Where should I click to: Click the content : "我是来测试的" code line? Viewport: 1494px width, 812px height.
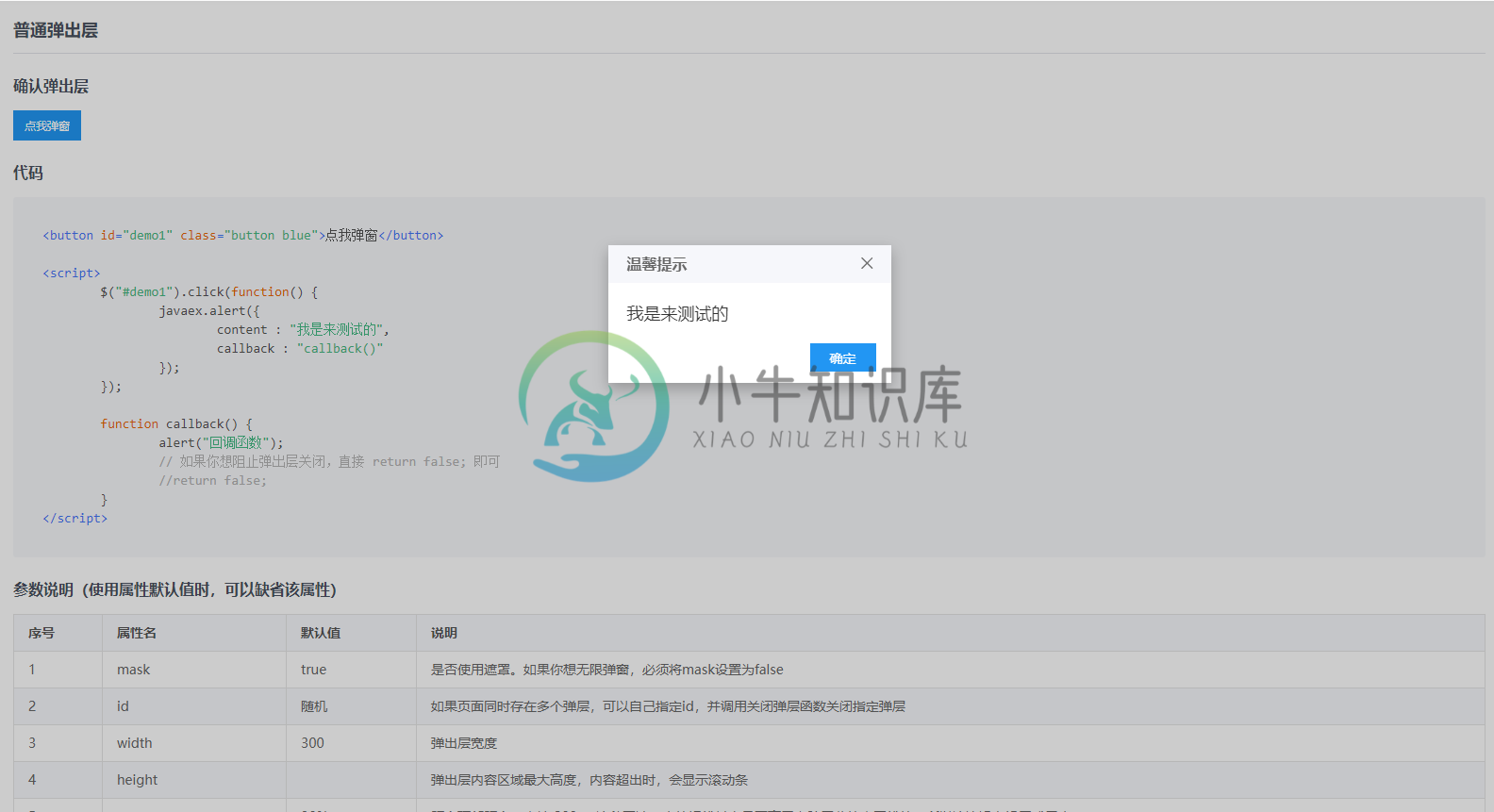pyautogui.click(x=304, y=329)
